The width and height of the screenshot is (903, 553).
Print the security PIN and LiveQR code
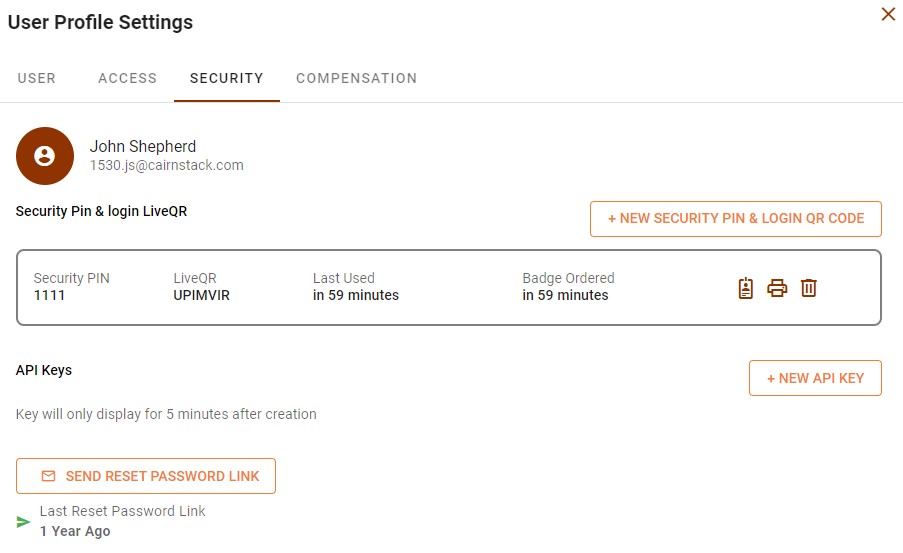coord(777,288)
